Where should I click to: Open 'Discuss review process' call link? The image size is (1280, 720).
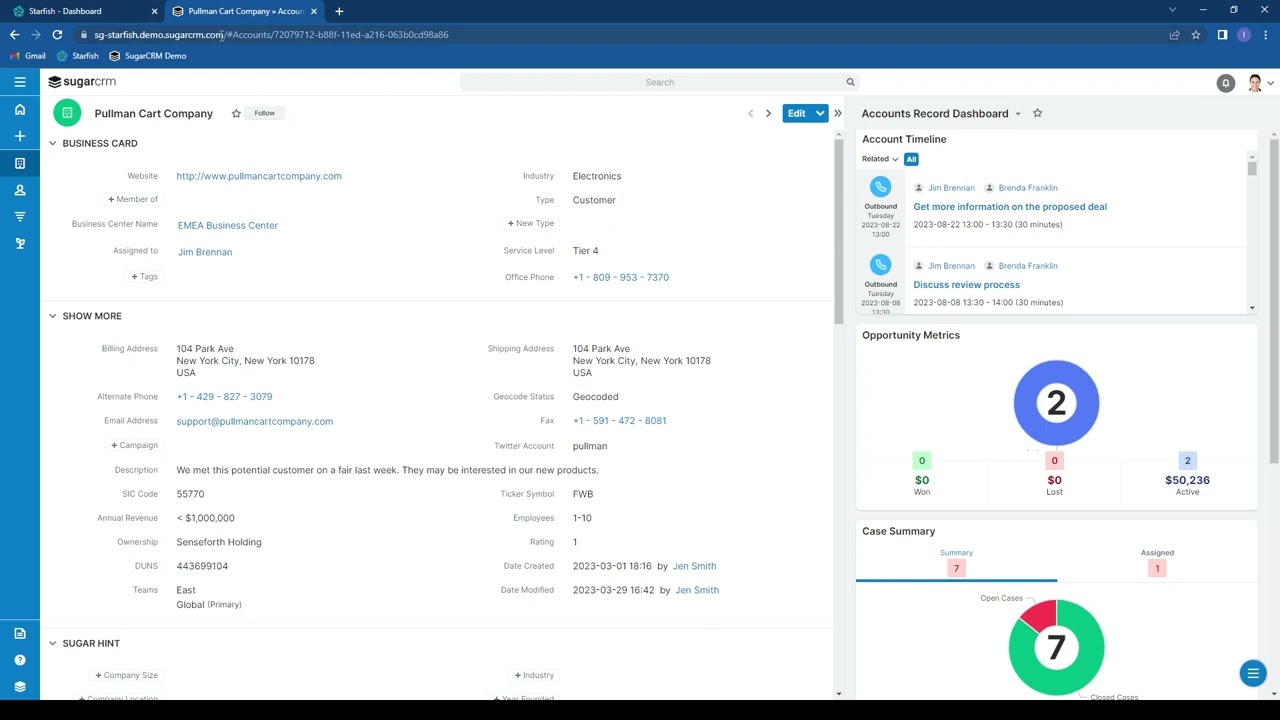[x=967, y=285]
